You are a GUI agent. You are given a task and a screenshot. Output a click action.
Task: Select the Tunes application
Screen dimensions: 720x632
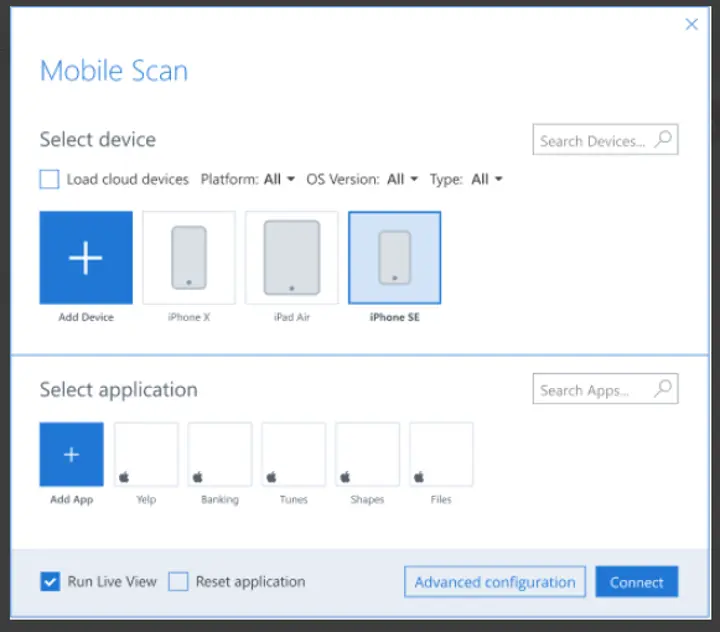click(293, 454)
